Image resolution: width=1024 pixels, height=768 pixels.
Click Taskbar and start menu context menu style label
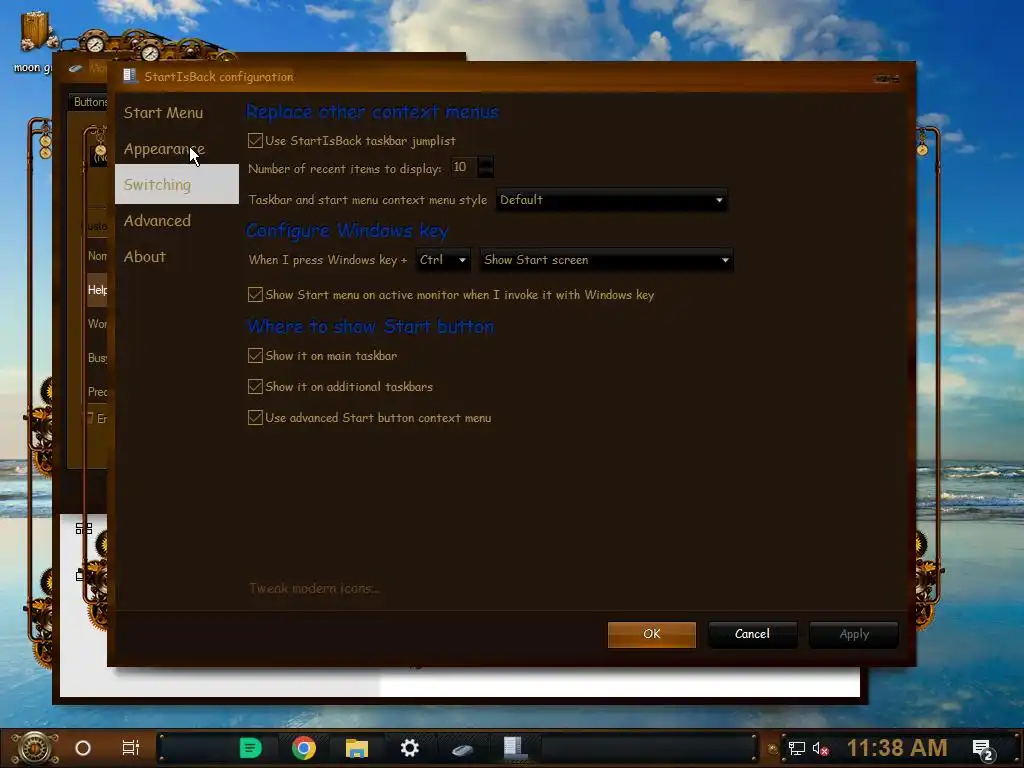(368, 200)
